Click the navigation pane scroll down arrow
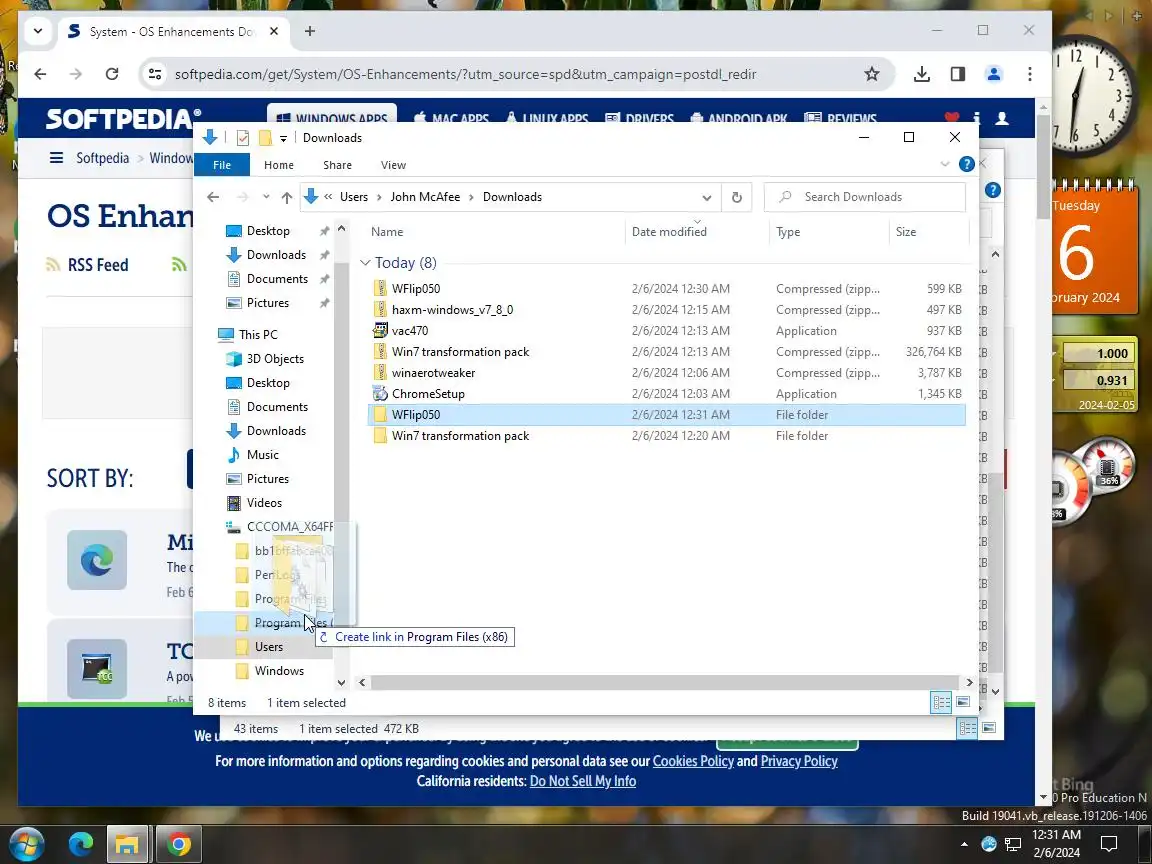This screenshot has width=1152, height=864. [341, 683]
